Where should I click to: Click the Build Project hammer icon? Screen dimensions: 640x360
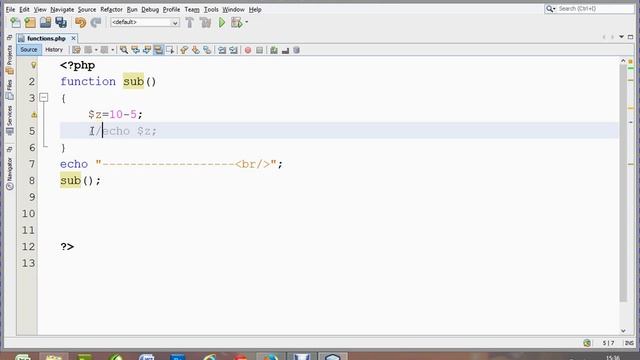tap(189, 22)
